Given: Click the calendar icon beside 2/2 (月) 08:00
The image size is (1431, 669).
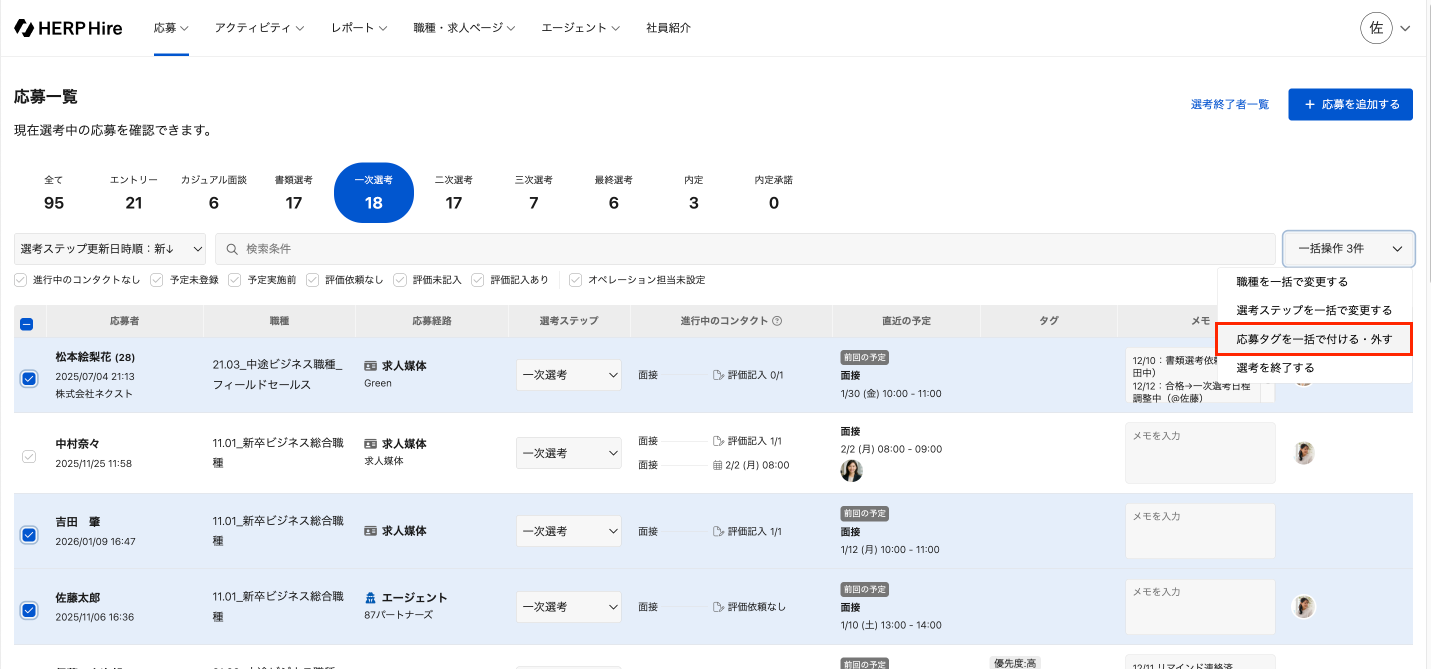Looking at the screenshot, I should click(718, 465).
